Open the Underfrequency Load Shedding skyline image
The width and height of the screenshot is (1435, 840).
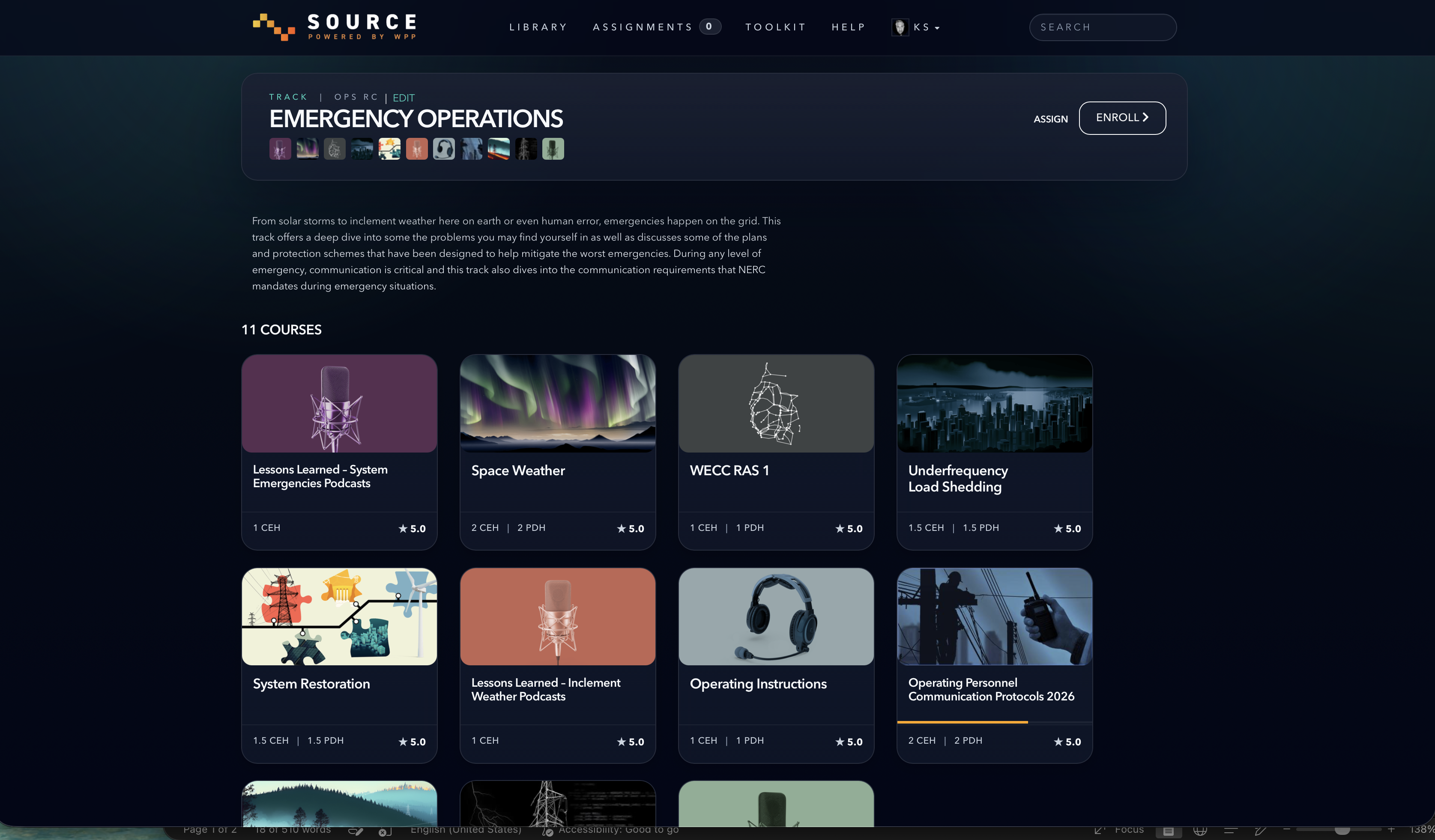tap(994, 403)
